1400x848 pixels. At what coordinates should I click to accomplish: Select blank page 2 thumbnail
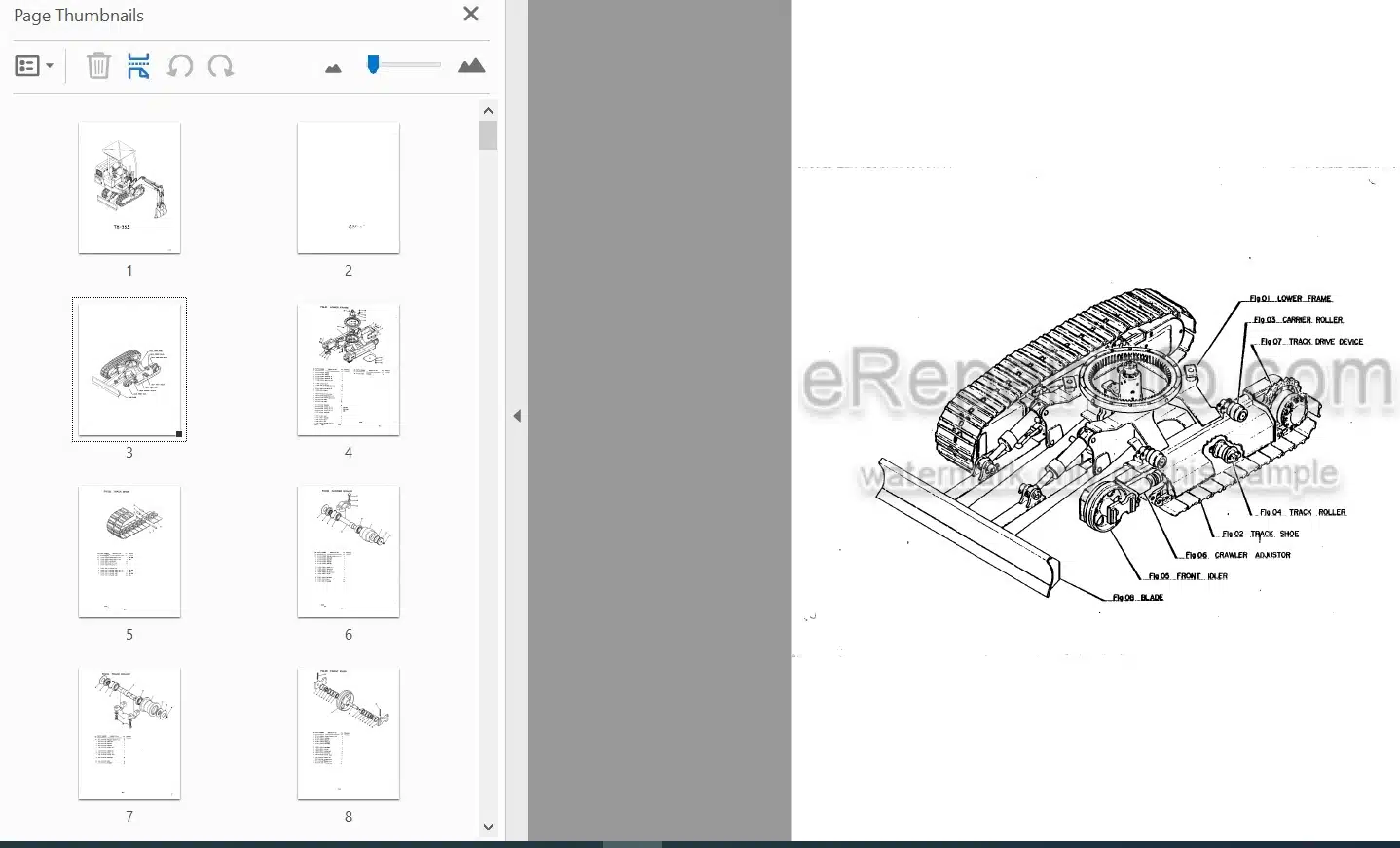(x=349, y=188)
